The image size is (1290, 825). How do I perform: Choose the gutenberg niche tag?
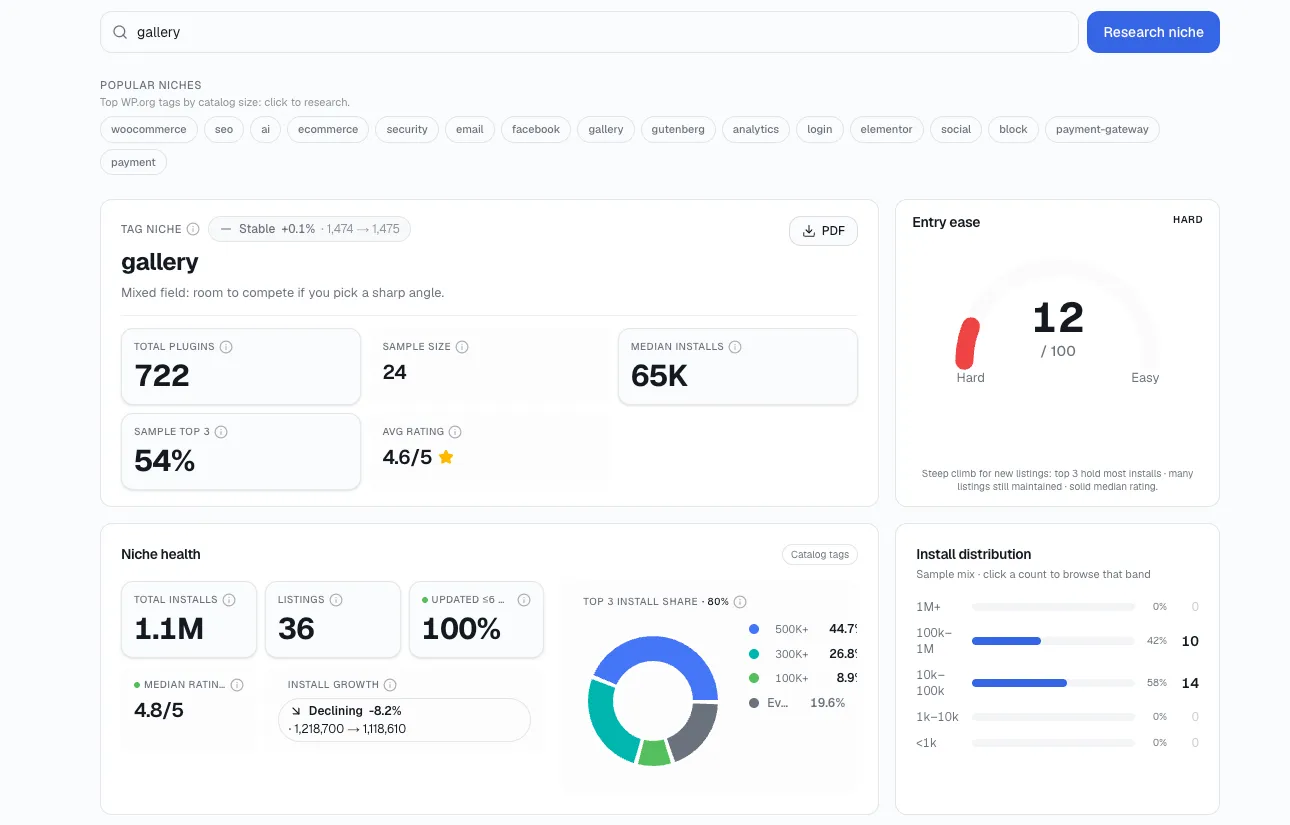[678, 129]
